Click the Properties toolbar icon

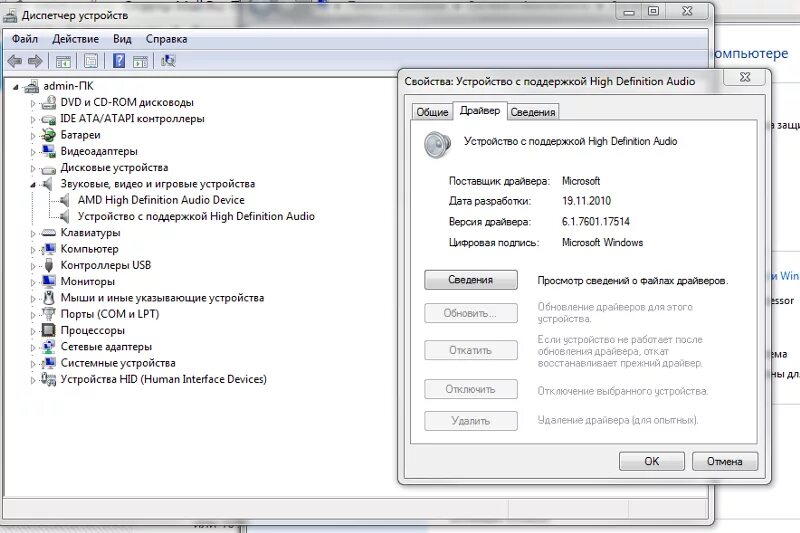(91, 62)
